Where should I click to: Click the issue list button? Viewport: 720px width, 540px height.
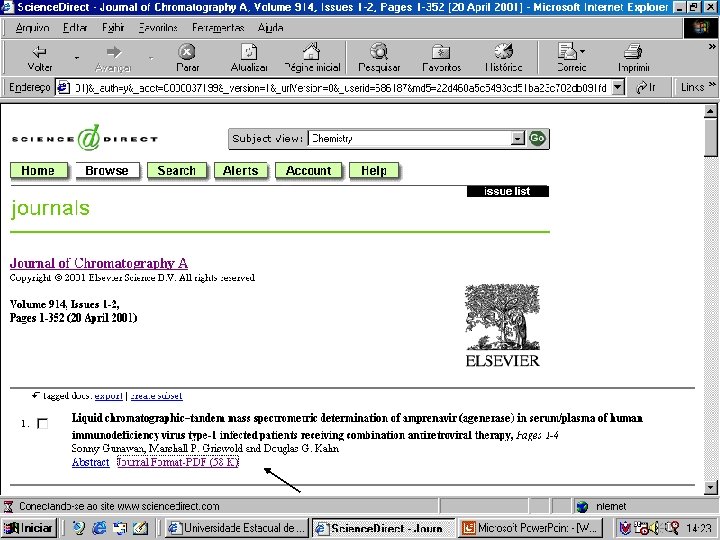(507, 191)
